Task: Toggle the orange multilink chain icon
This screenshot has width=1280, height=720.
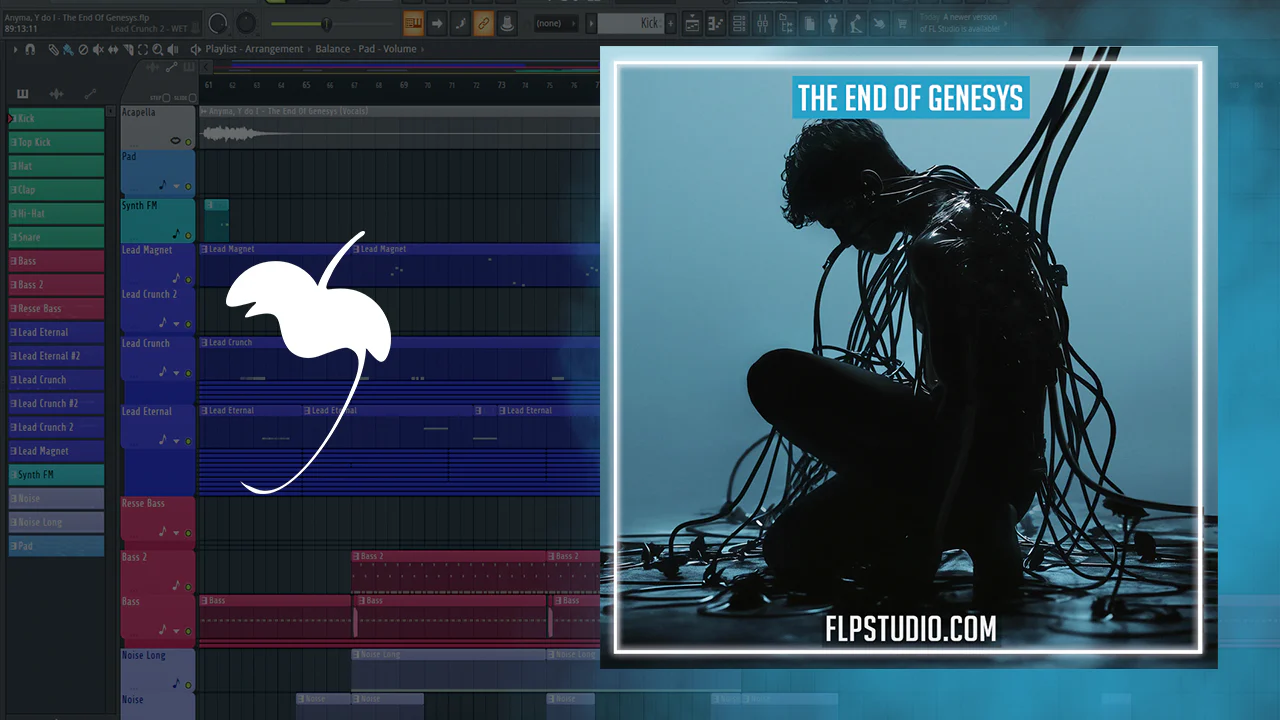Action: [484, 23]
